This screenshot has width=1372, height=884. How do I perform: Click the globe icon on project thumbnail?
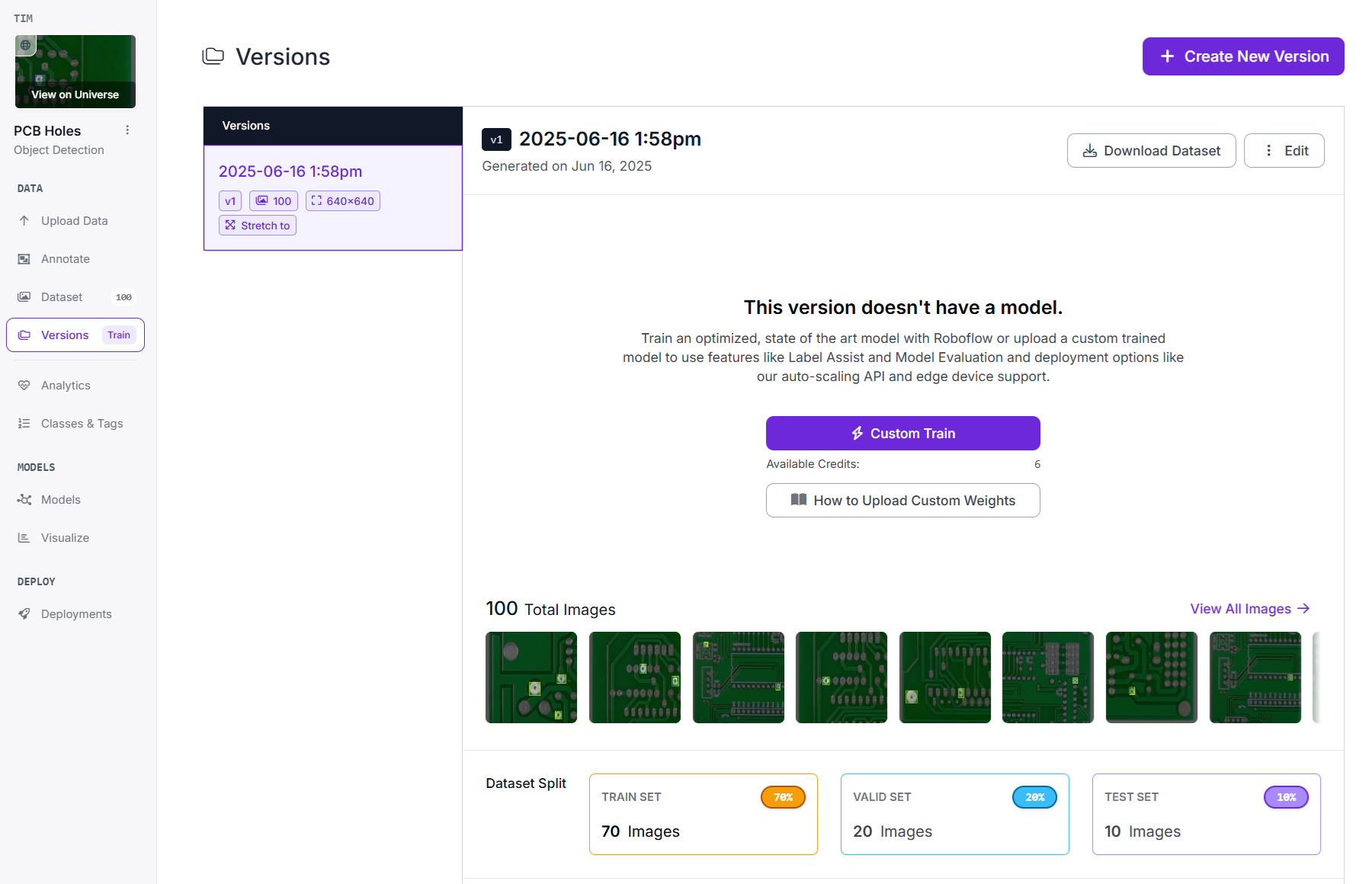(25, 44)
